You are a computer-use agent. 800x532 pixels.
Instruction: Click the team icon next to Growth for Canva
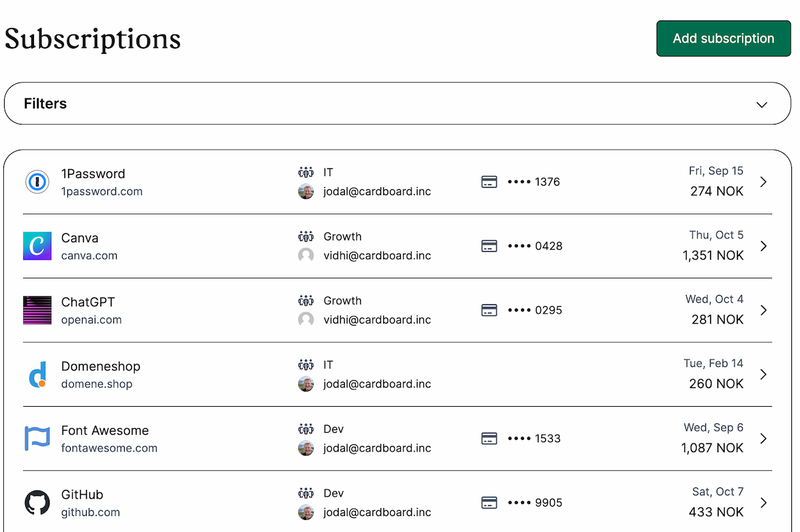306,237
